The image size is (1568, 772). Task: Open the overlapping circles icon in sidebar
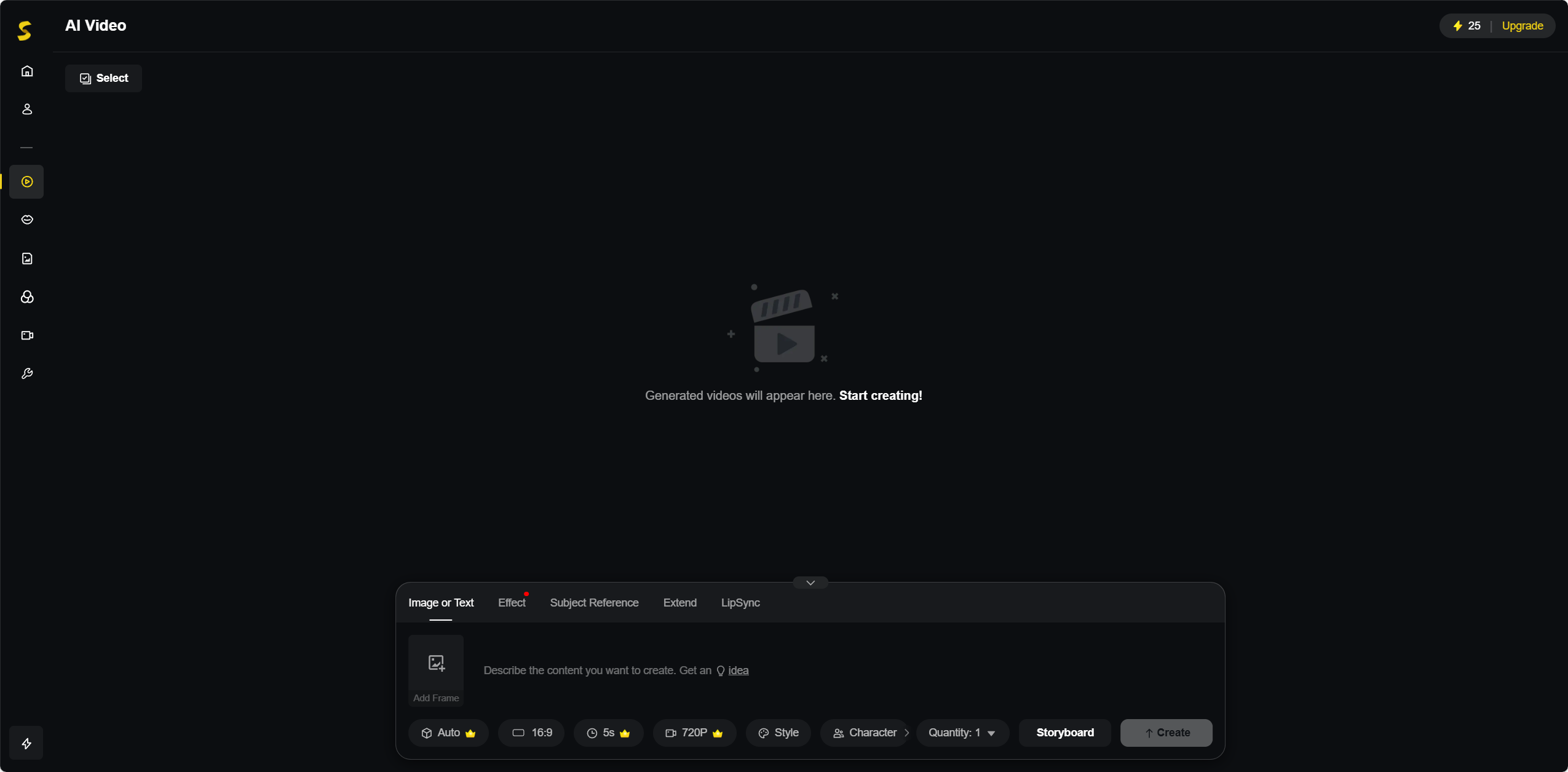(x=26, y=297)
